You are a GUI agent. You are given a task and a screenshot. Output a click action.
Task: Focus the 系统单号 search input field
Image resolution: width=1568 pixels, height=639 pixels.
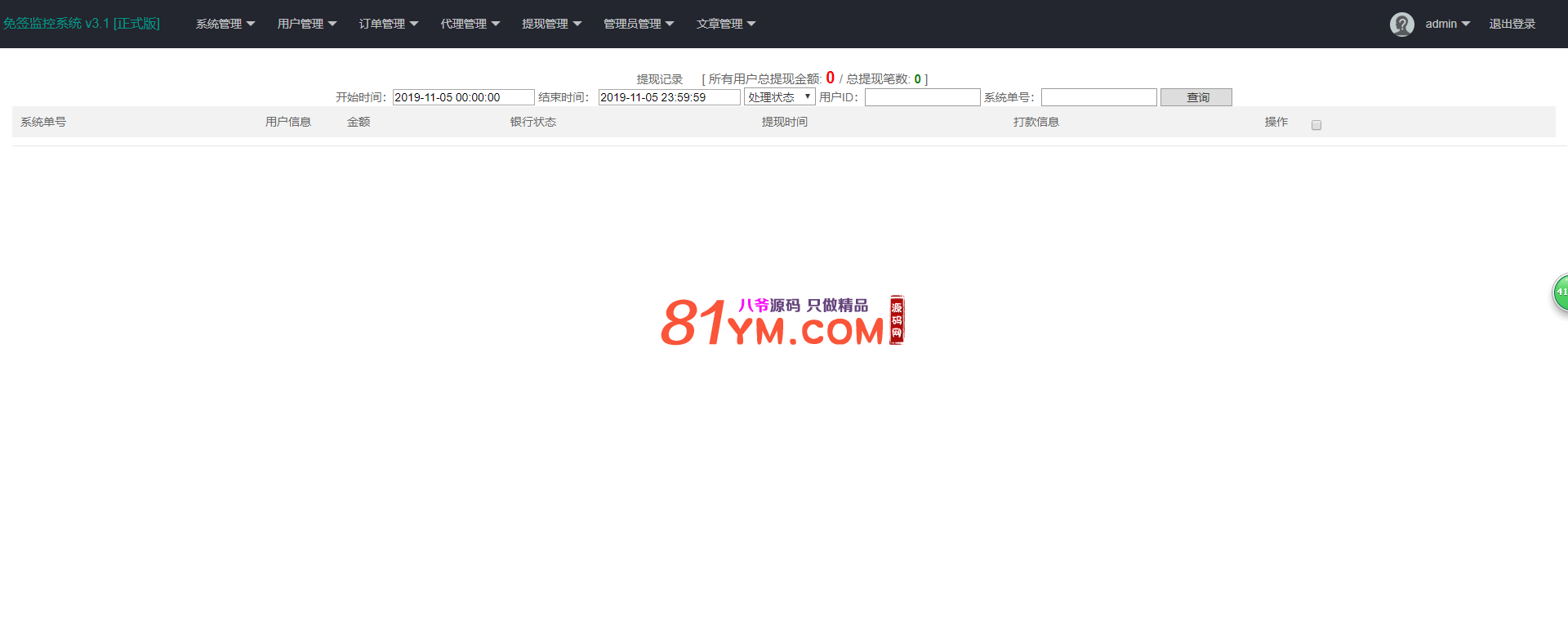click(x=1099, y=97)
